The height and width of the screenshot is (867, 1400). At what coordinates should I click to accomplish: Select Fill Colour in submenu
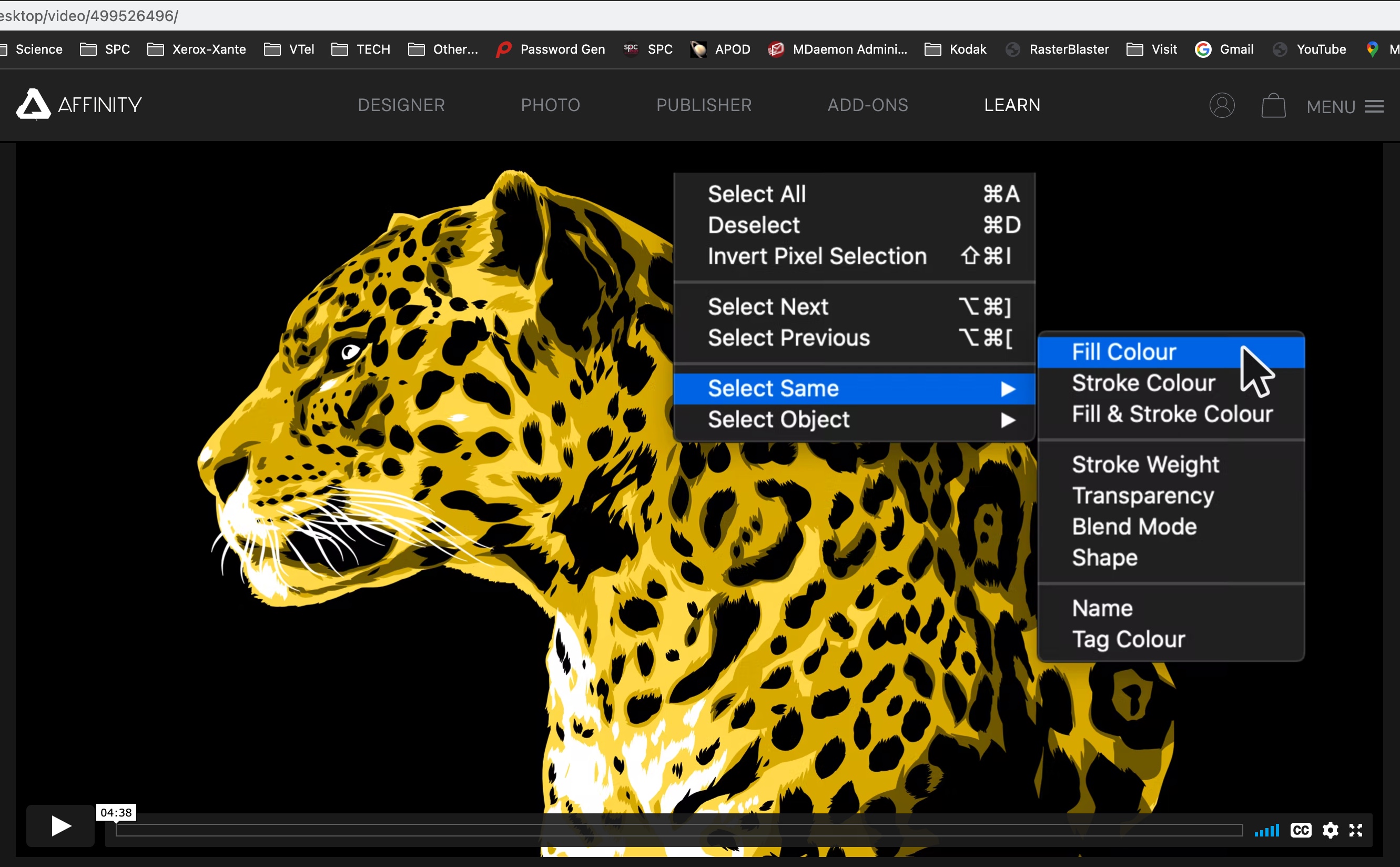point(1171,352)
